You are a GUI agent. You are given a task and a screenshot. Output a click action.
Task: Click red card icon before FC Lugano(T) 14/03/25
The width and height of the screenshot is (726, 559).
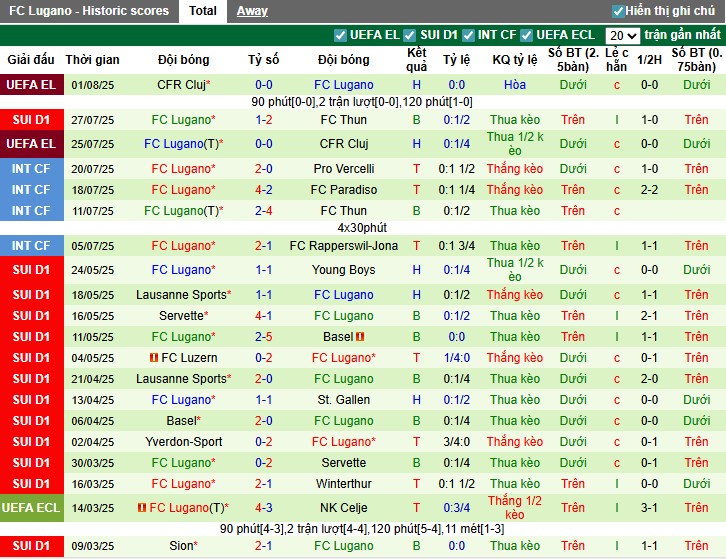tap(142, 508)
